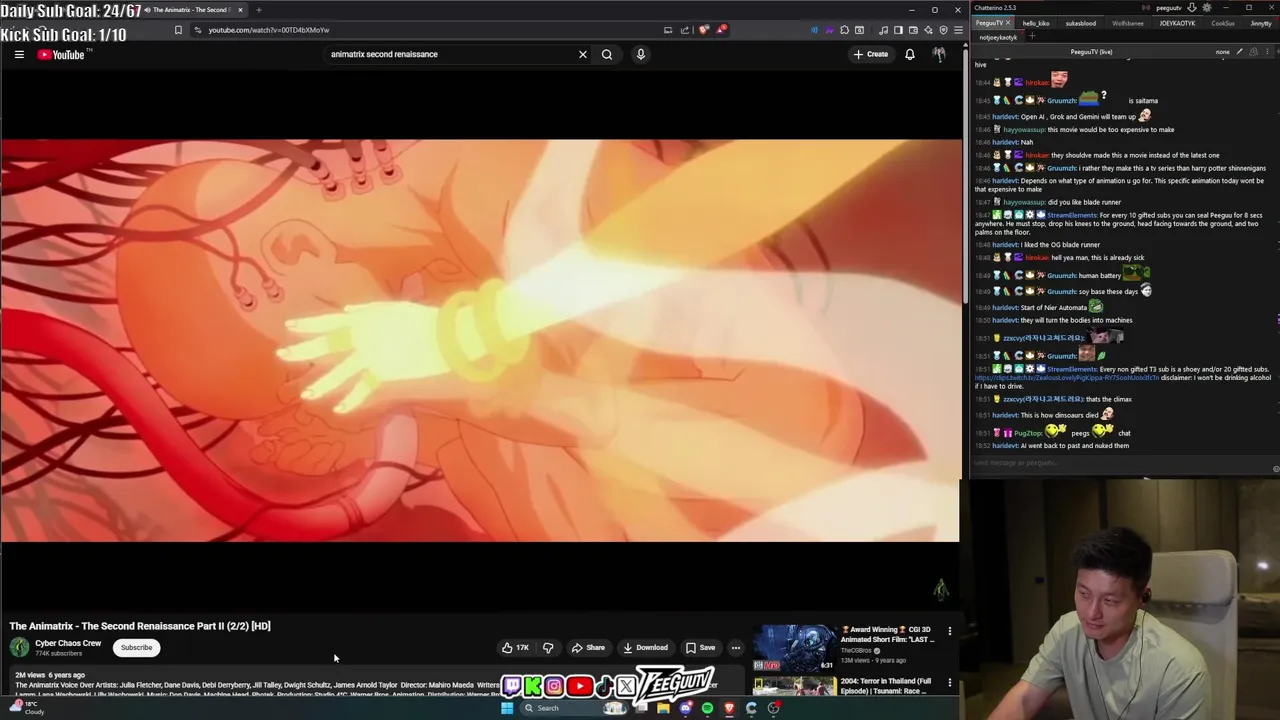
Task: Switch to JOEYKAOTYK tab in Chatterino
Action: (x=1177, y=23)
